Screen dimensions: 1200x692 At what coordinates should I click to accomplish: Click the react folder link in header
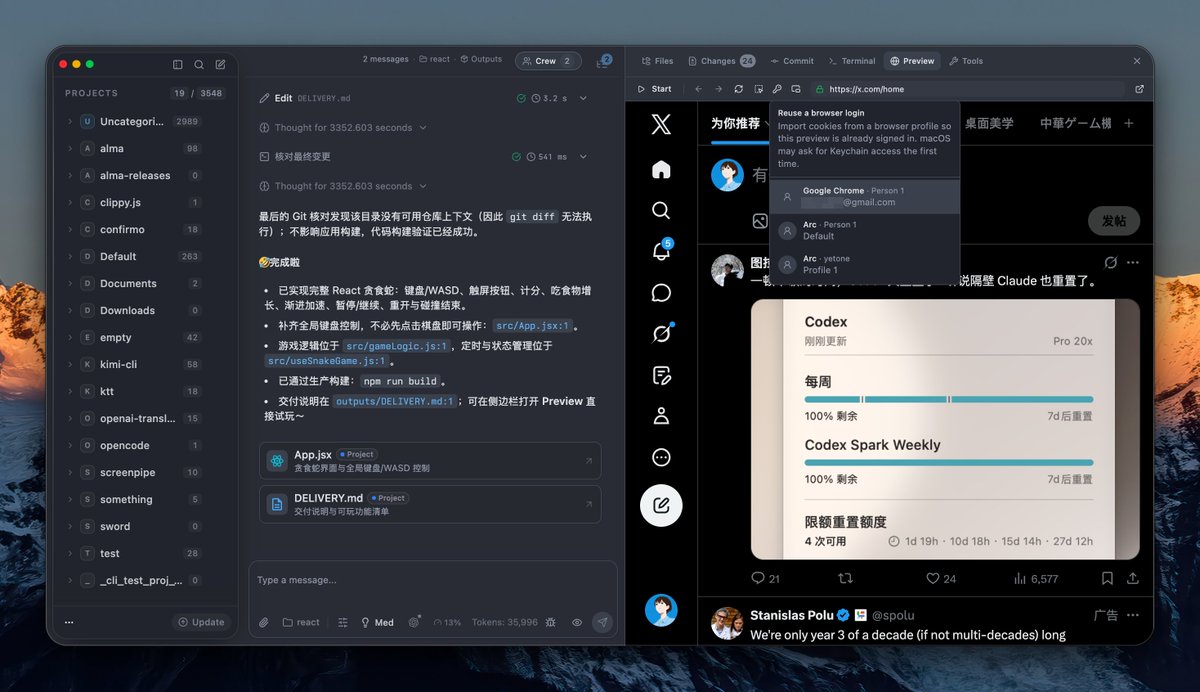435,59
